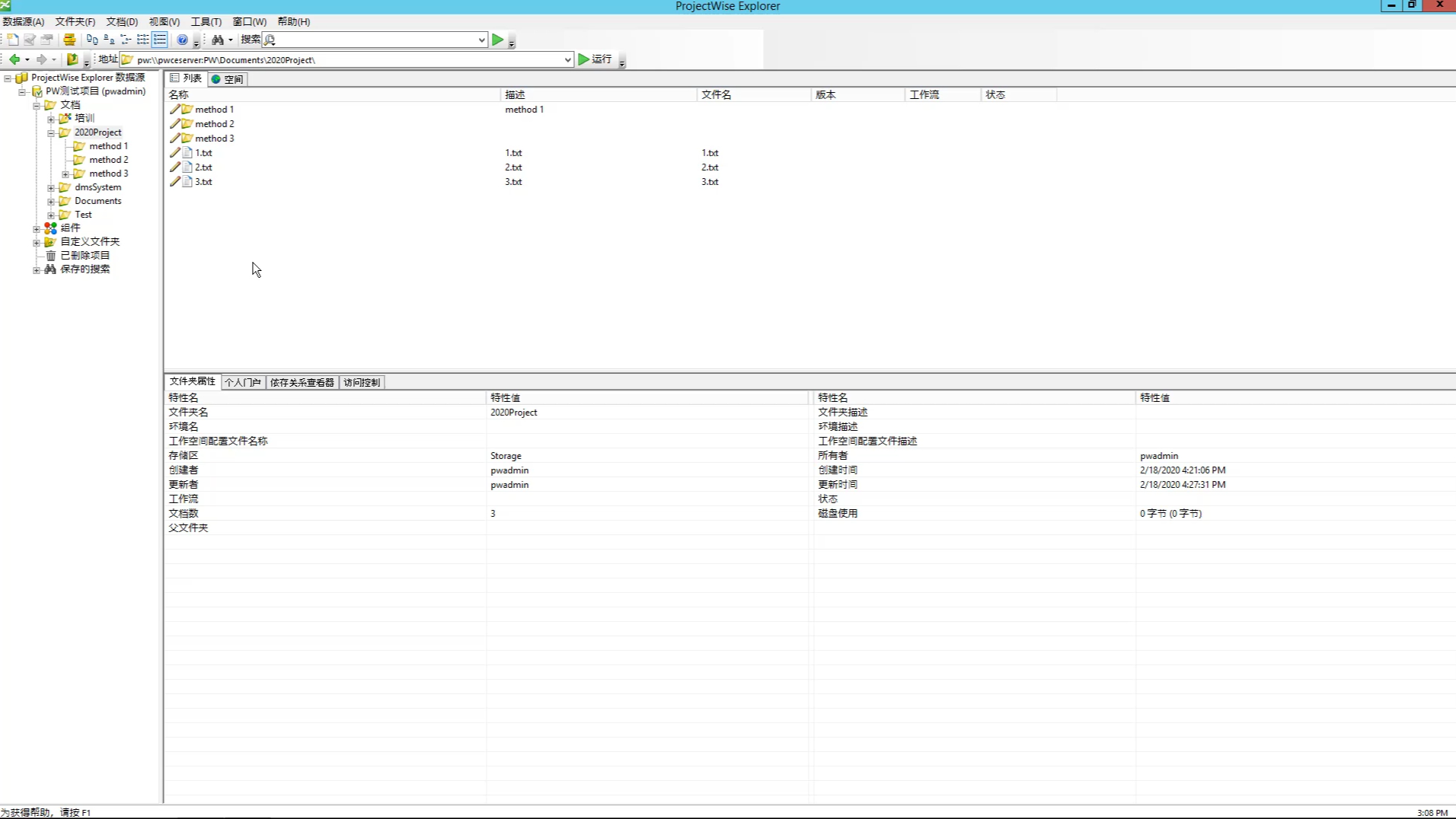Viewport: 1456px width, 819px height.
Task: Click the search box magnifier icon
Action: [x=270, y=40]
